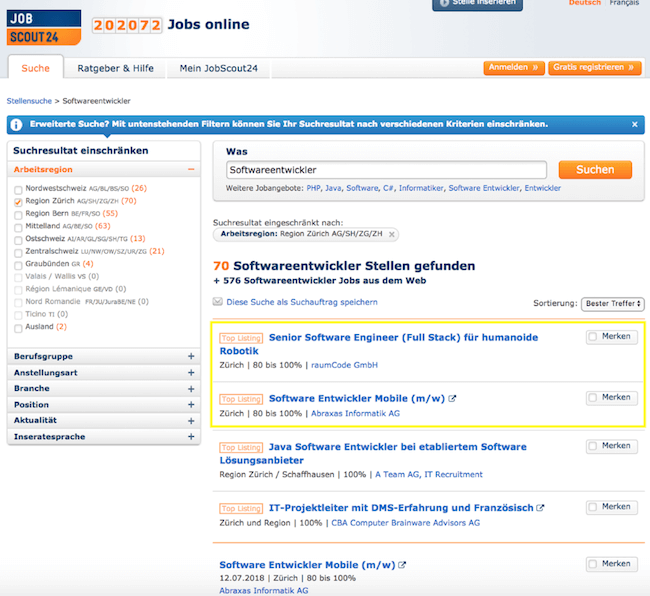Collapse the Arbeitsregion section minus icon
Image resolution: width=650 pixels, height=596 pixels.
pyautogui.click(x=191, y=169)
